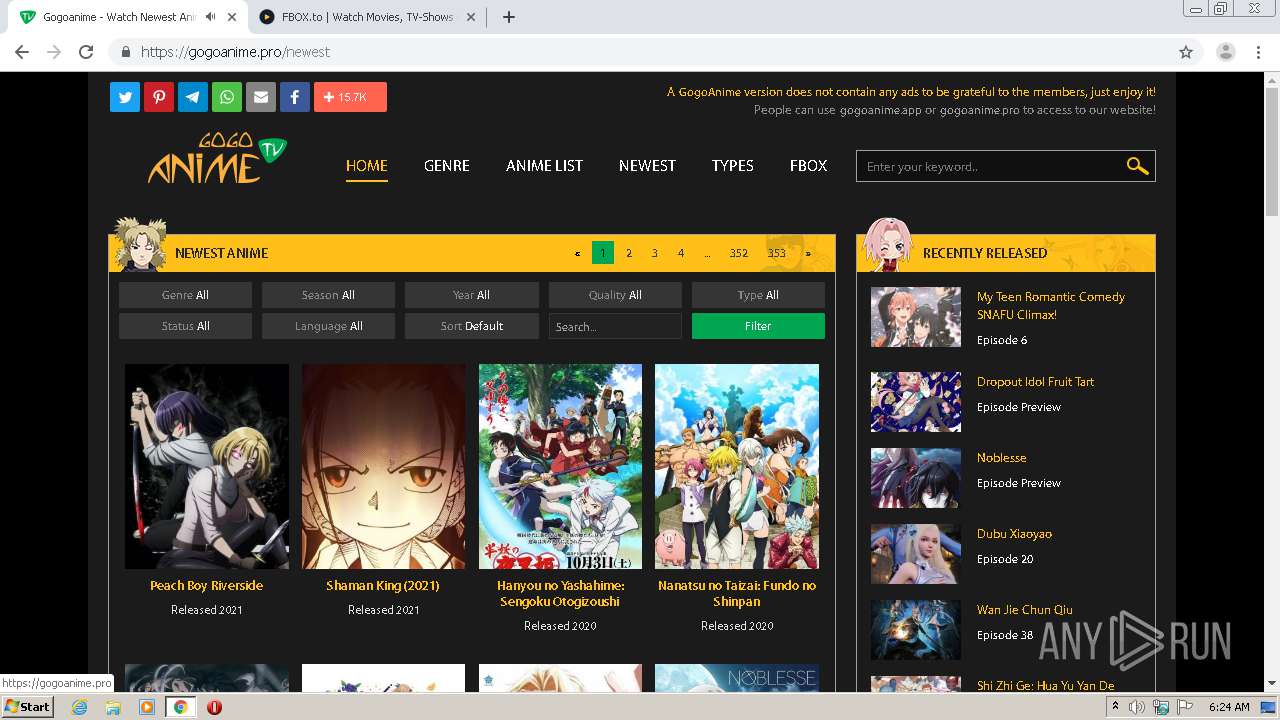1280x720 pixels.
Task: Go back with browser back arrow
Action: click(x=22, y=52)
